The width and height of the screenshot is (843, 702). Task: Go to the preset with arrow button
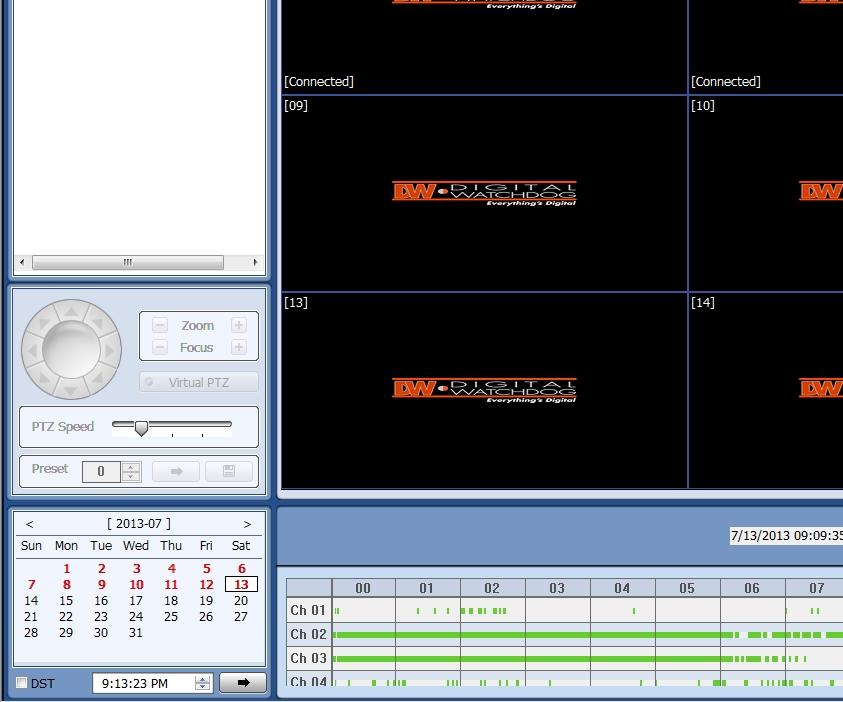(176, 471)
